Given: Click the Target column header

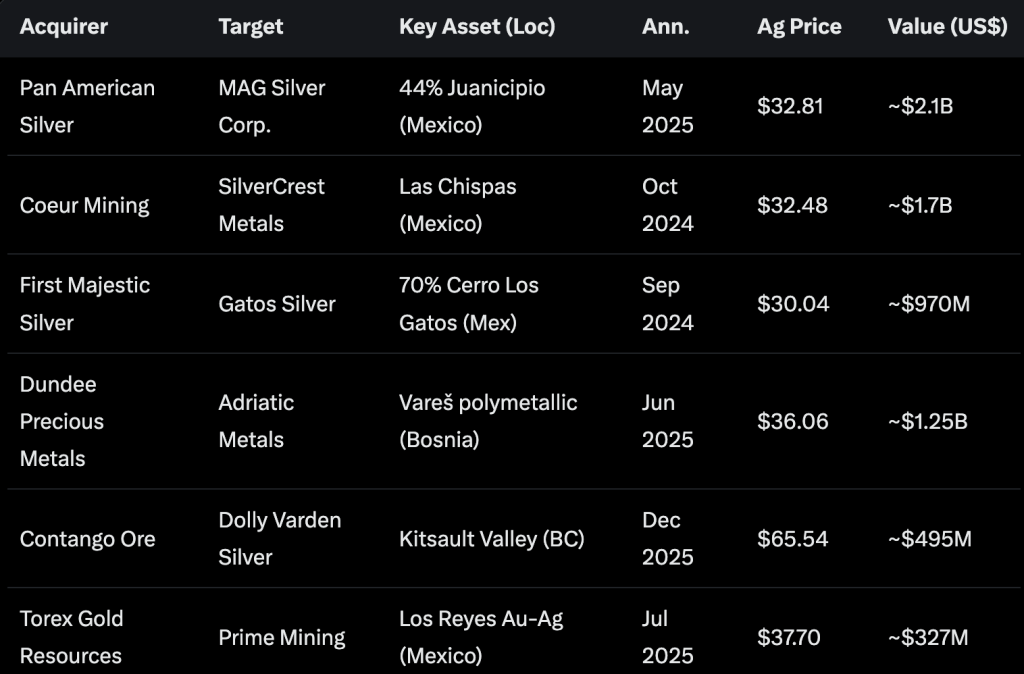Looking at the screenshot, I should [x=251, y=27].
